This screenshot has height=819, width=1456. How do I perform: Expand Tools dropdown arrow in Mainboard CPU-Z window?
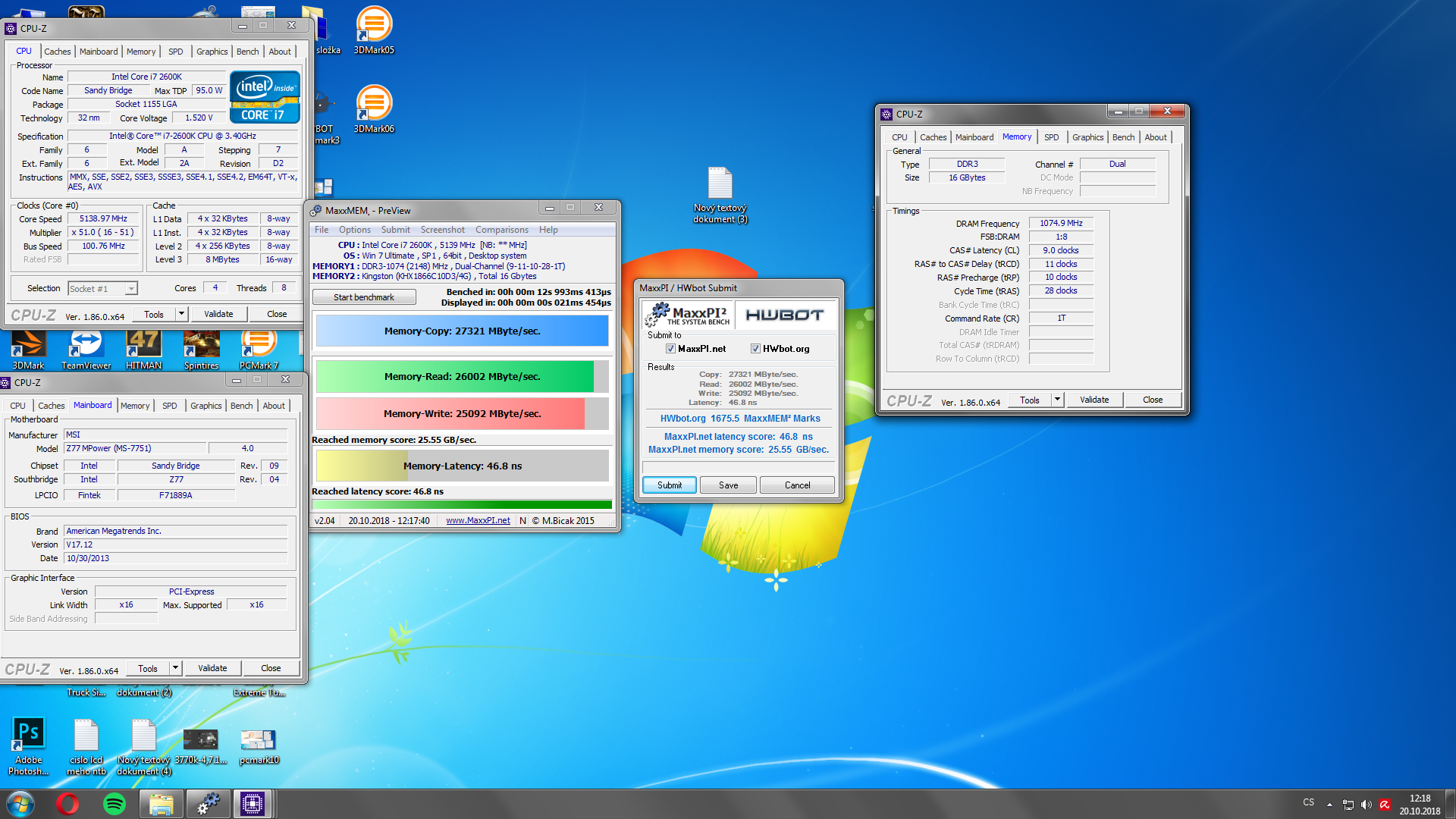pyautogui.click(x=175, y=668)
